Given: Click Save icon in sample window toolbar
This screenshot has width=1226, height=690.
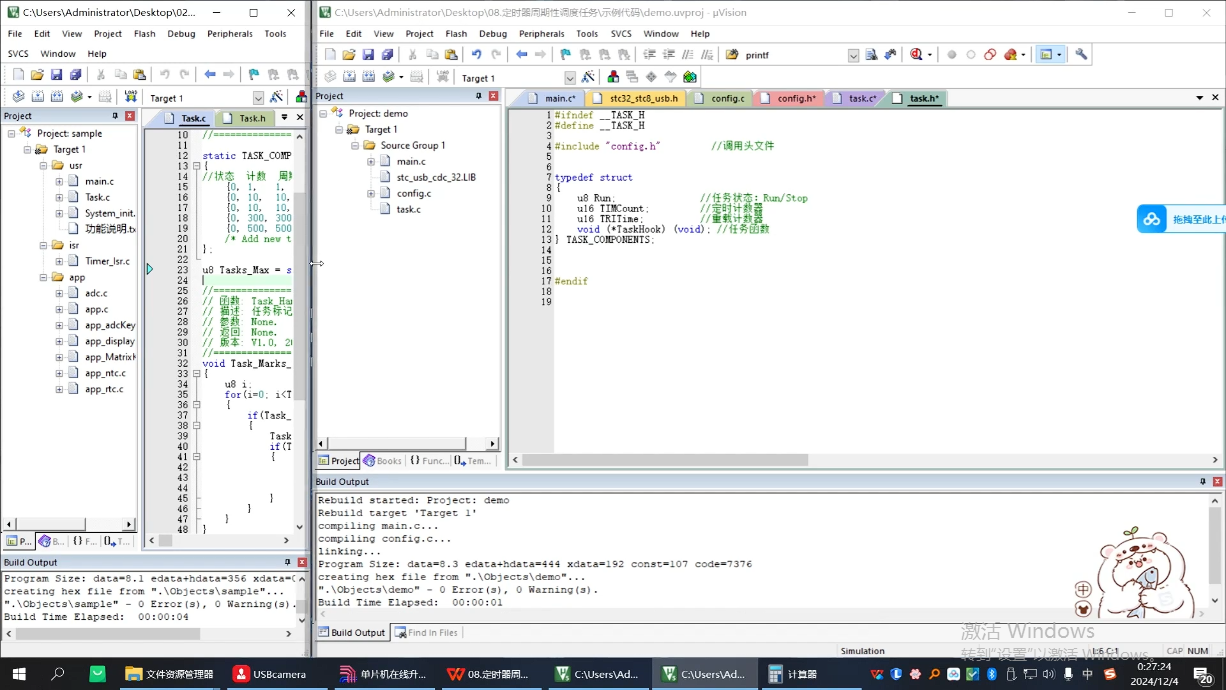Looking at the screenshot, I should (x=56, y=75).
